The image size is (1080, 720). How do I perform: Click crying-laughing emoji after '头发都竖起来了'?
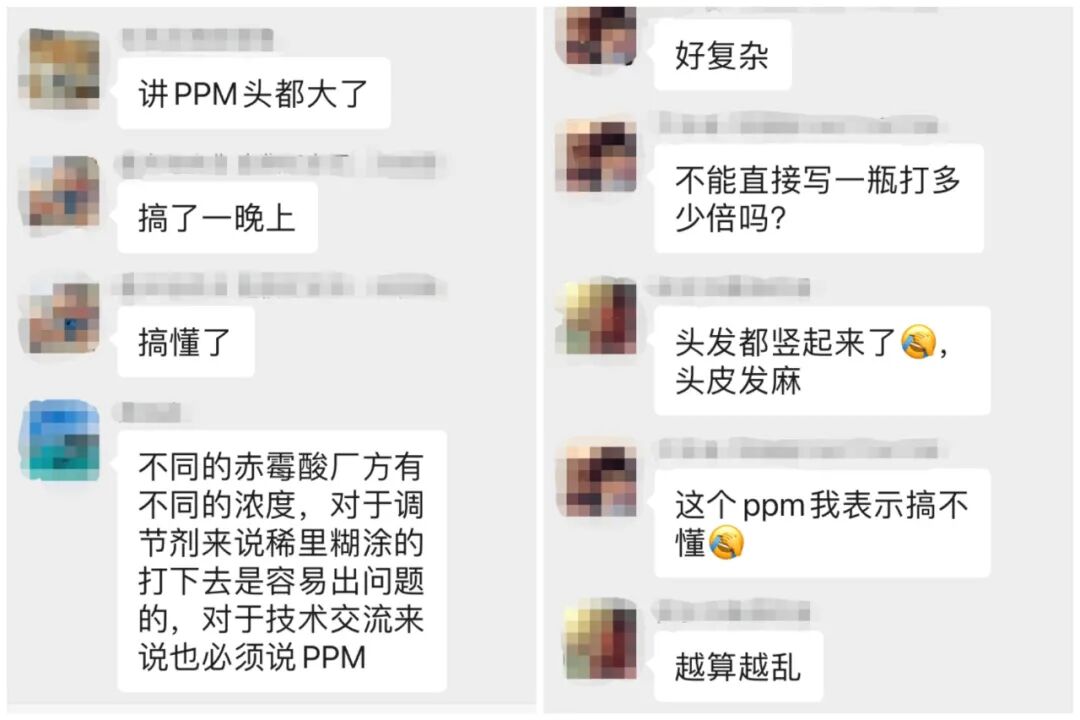(919, 342)
